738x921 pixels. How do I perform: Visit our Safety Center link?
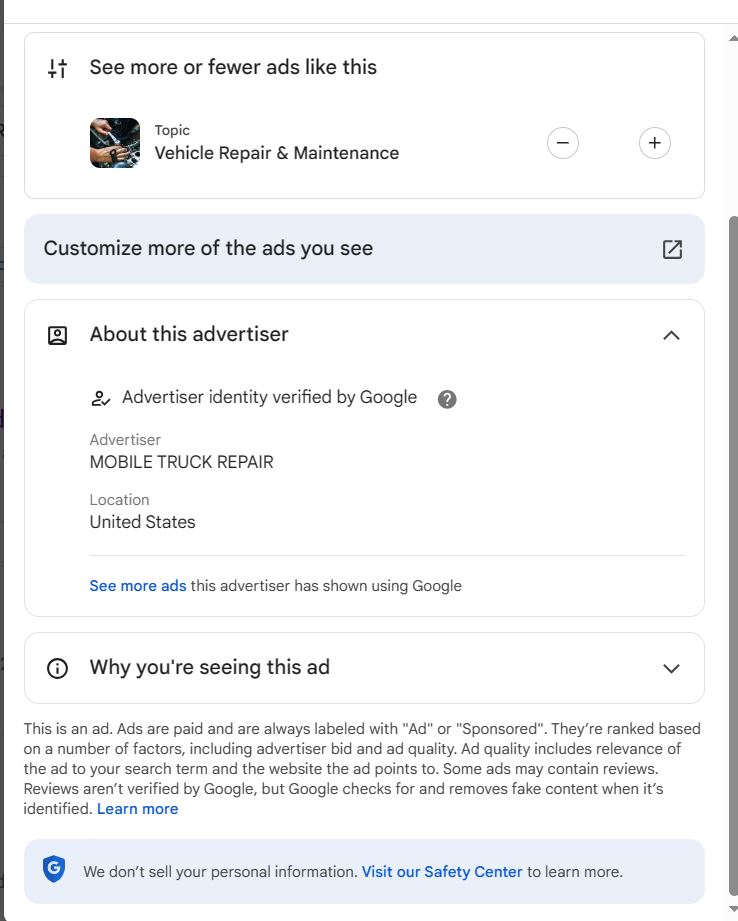[442, 872]
